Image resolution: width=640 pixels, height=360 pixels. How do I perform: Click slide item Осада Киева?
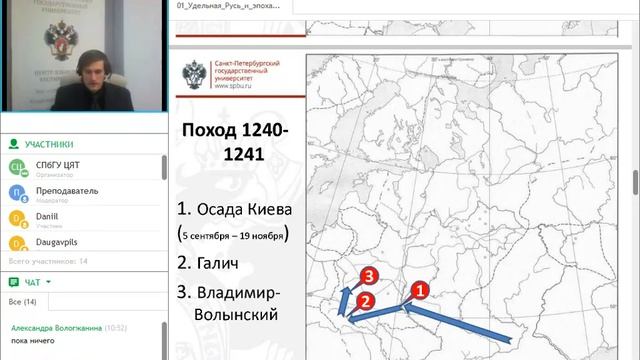click(x=244, y=209)
